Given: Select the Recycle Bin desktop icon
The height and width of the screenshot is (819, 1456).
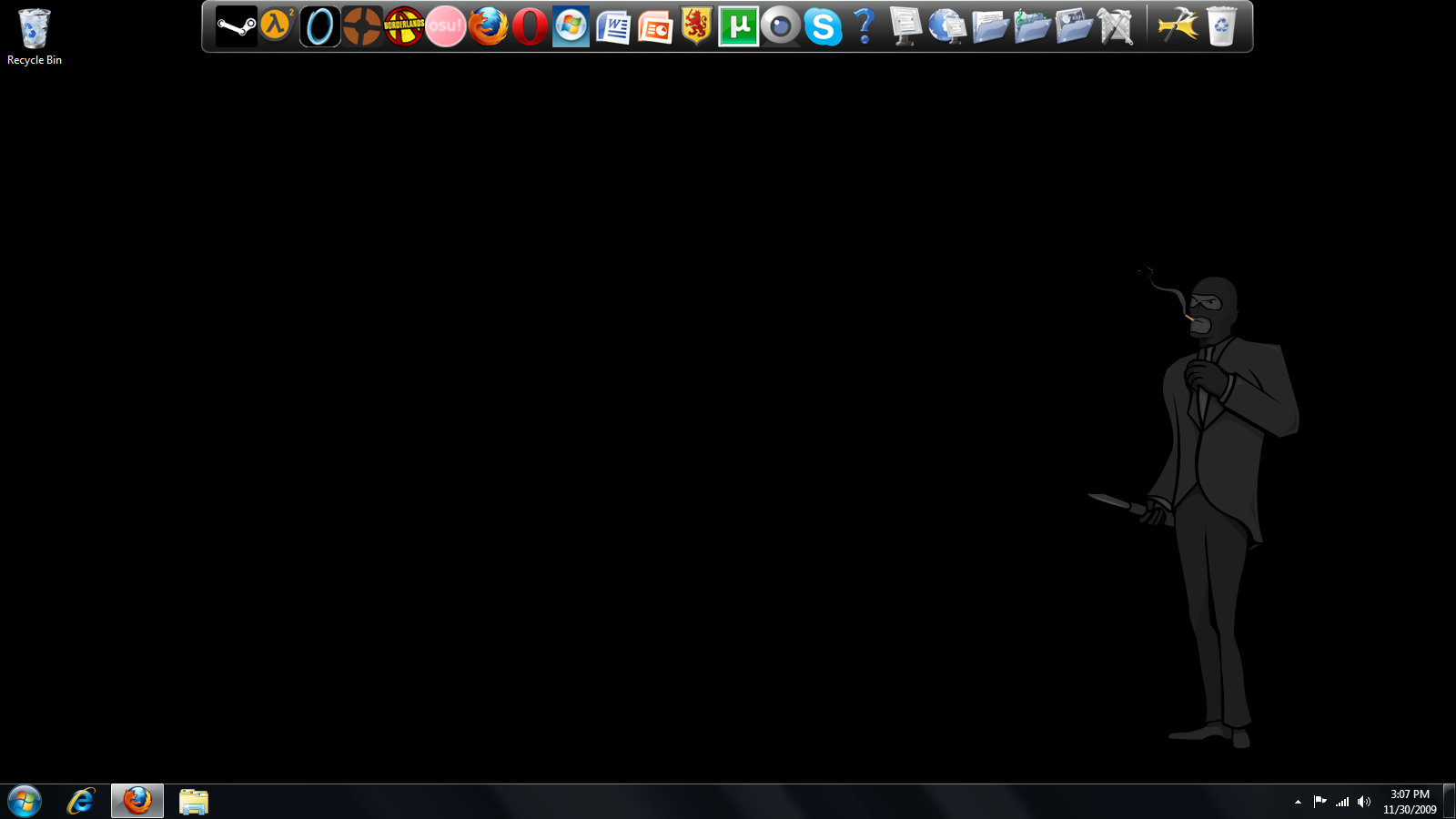Looking at the screenshot, I should pos(35,37).
